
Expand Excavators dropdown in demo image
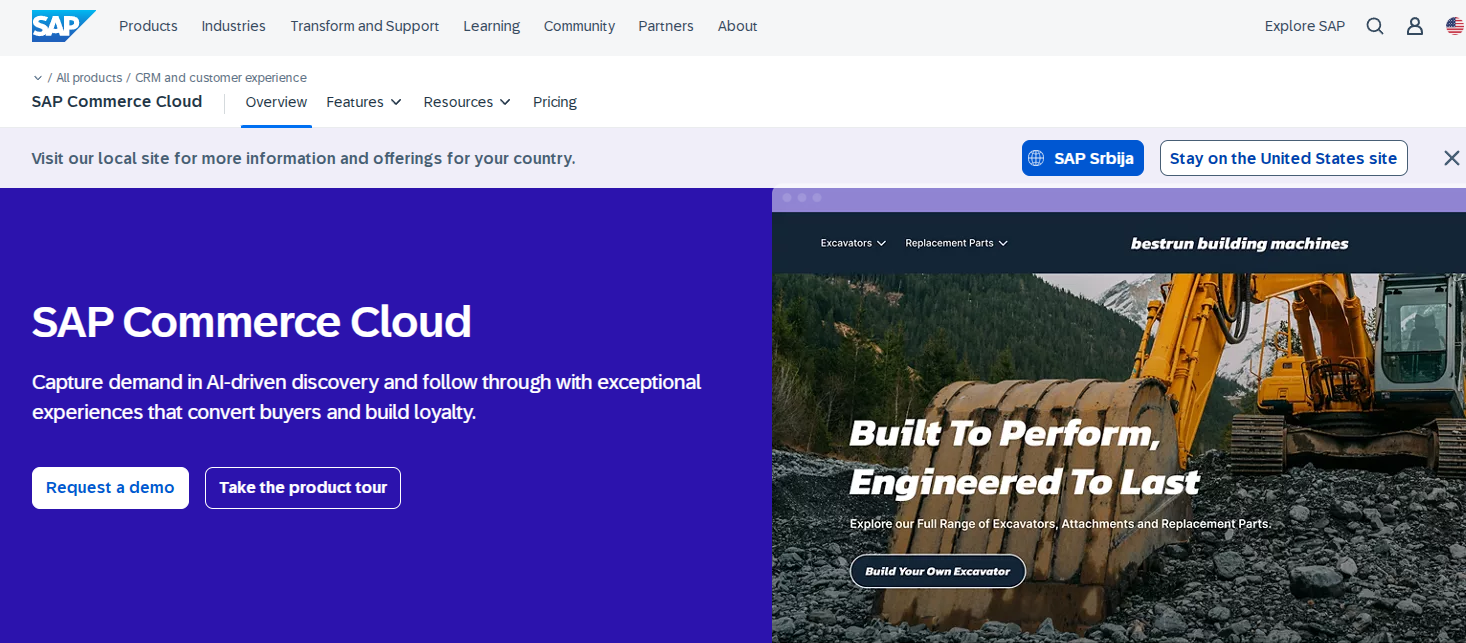pos(853,243)
